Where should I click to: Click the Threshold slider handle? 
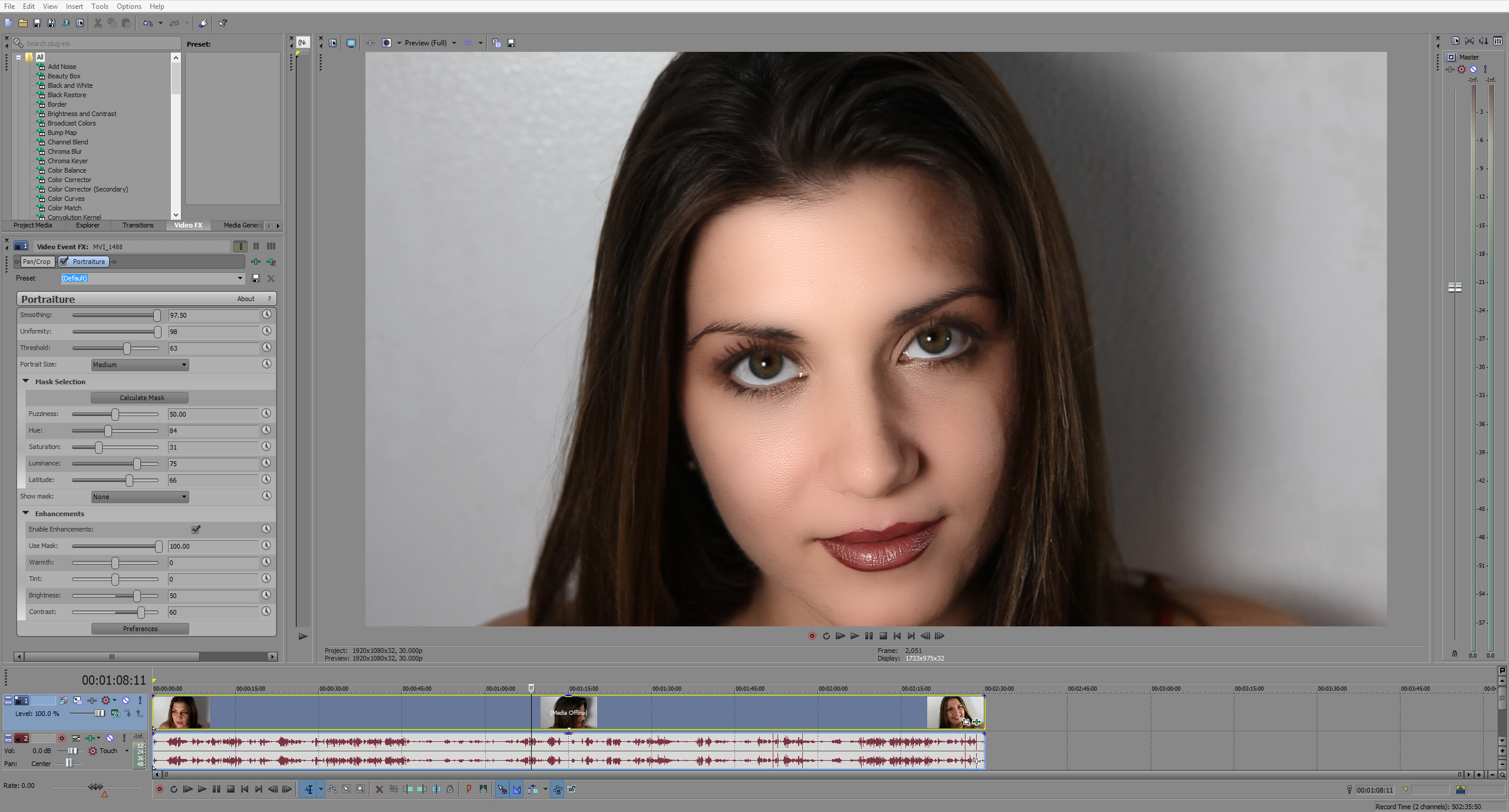click(127, 348)
